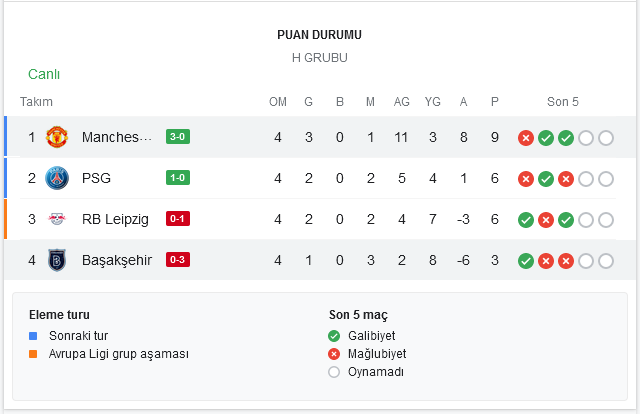The width and height of the screenshot is (640, 414).
Task: Open the Başakşehir team row name
Action: point(117,260)
